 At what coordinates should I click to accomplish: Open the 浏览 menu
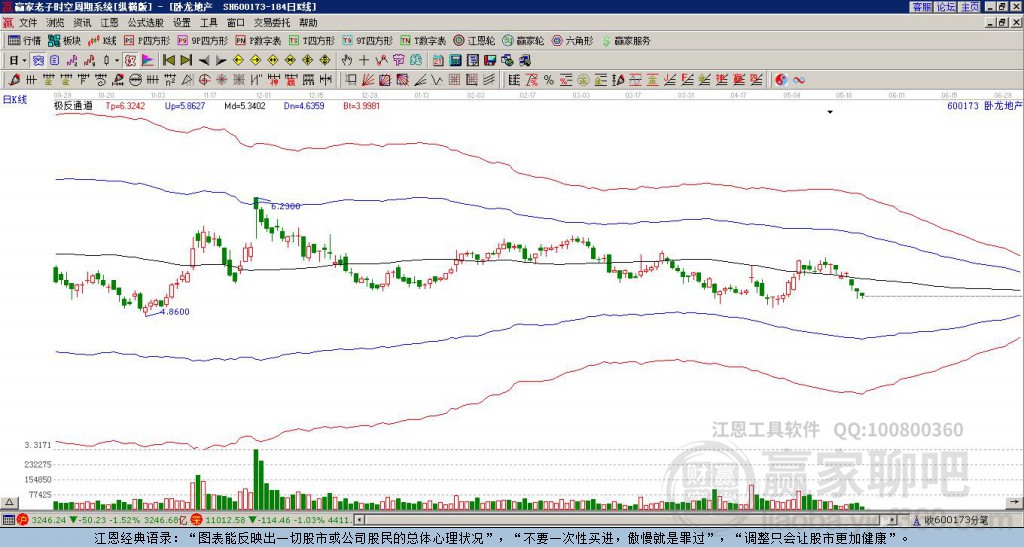coord(55,23)
